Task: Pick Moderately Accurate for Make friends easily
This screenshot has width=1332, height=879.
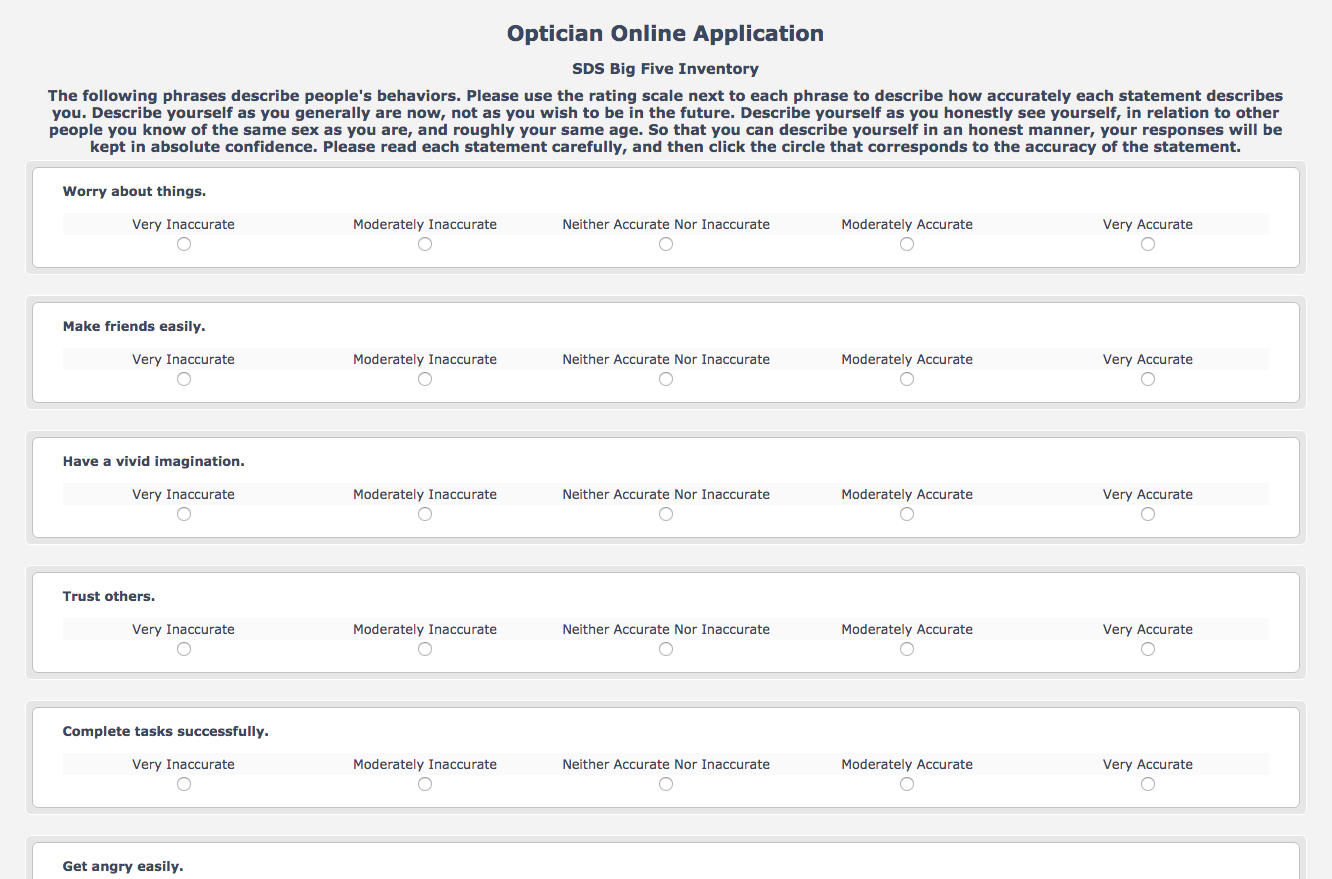Action: pos(907,379)
